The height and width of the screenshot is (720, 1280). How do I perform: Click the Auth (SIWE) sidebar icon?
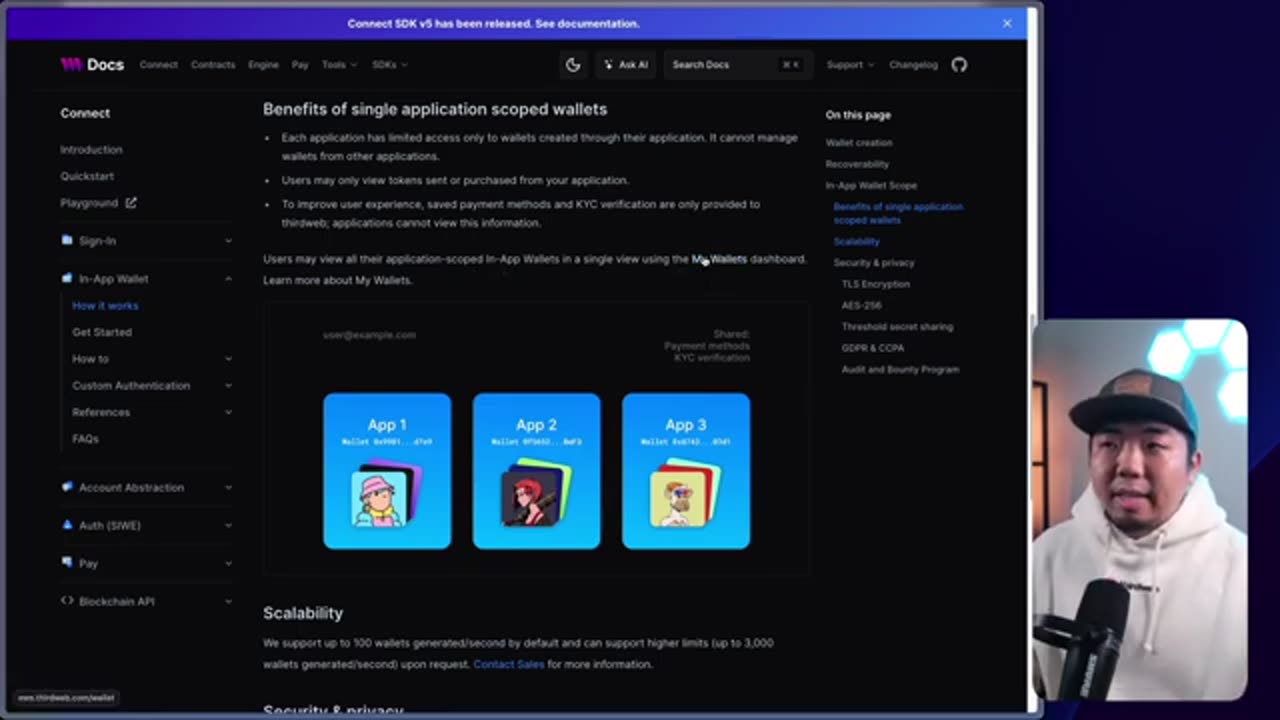pyautogui.click(x=67, y=525)
